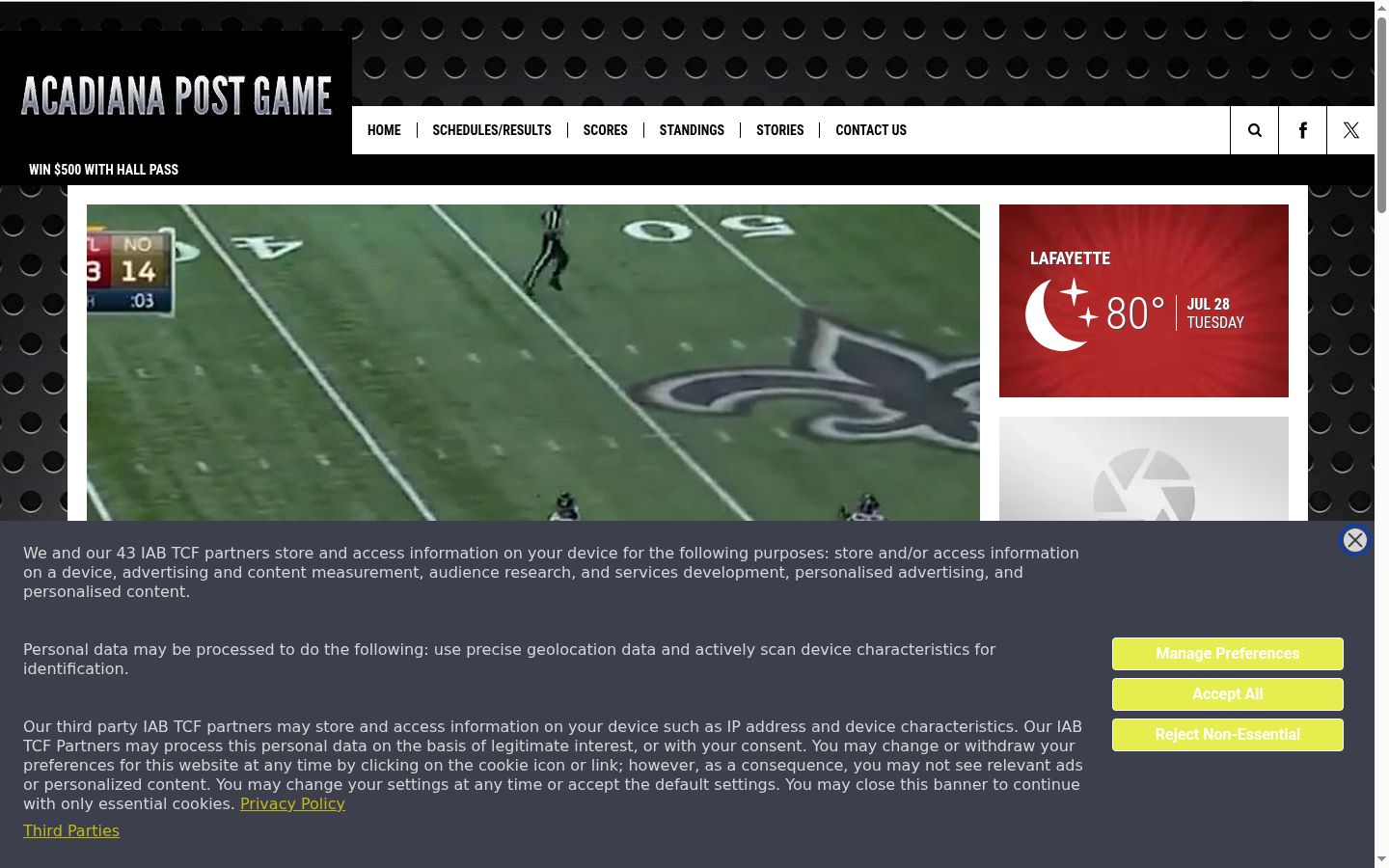Click the page vertical scrollbar thumb
The width and height of the screenshot is (1389, 868).
(x=1381, y=114)
